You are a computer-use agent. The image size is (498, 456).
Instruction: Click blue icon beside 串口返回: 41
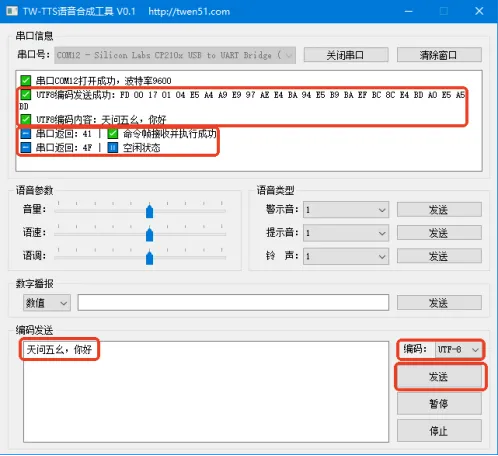[26, 134]
